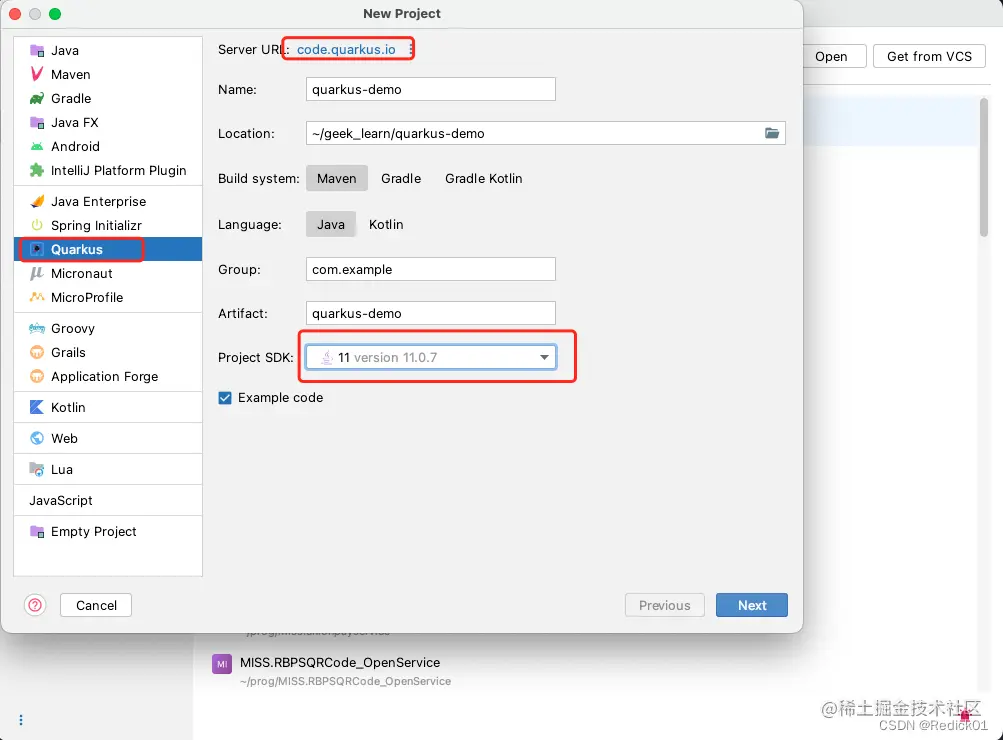Click the Groovy icon
The image size is (1003, 740).
(37, 328)
